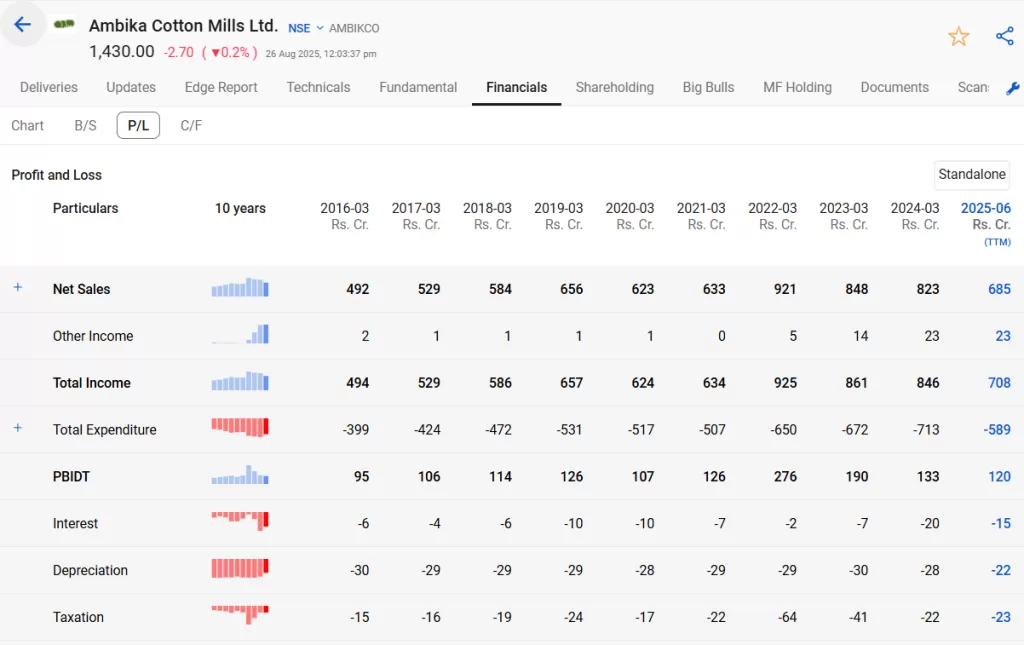Click the 10 years column header
The height and width of the screenshot is (645, 1024).
240,208
